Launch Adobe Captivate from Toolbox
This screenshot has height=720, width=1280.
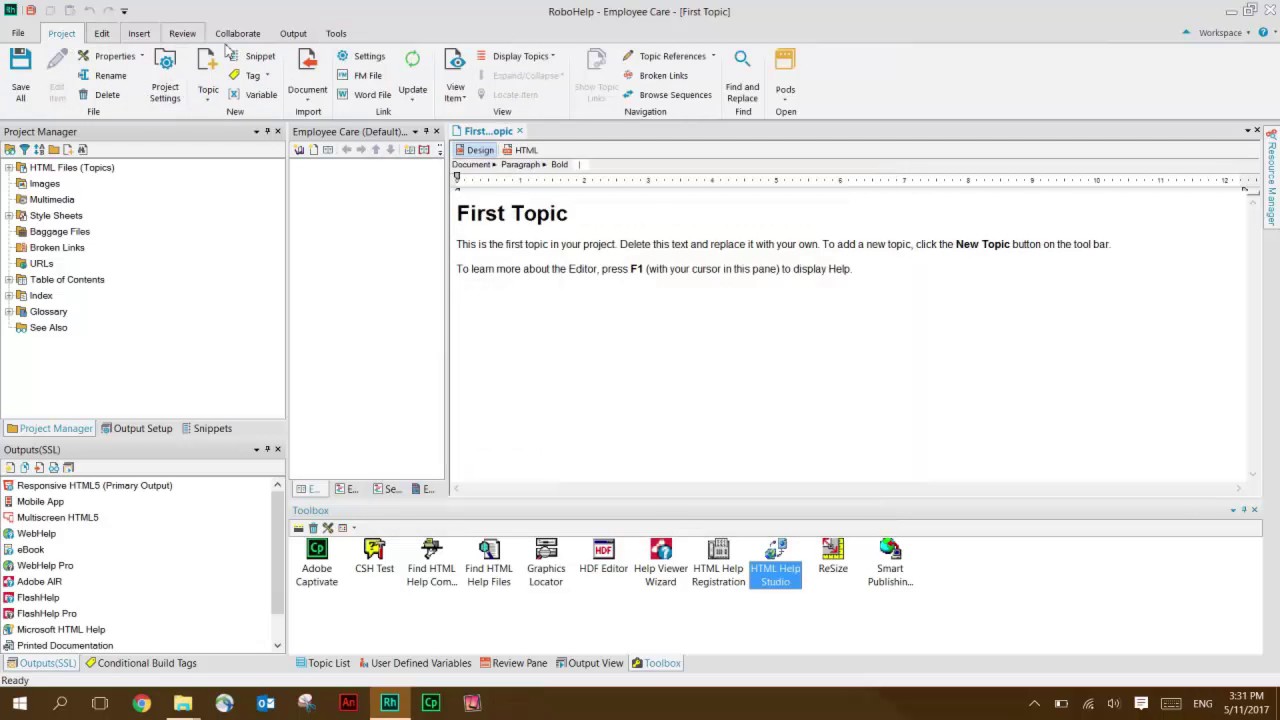[316, 562]
